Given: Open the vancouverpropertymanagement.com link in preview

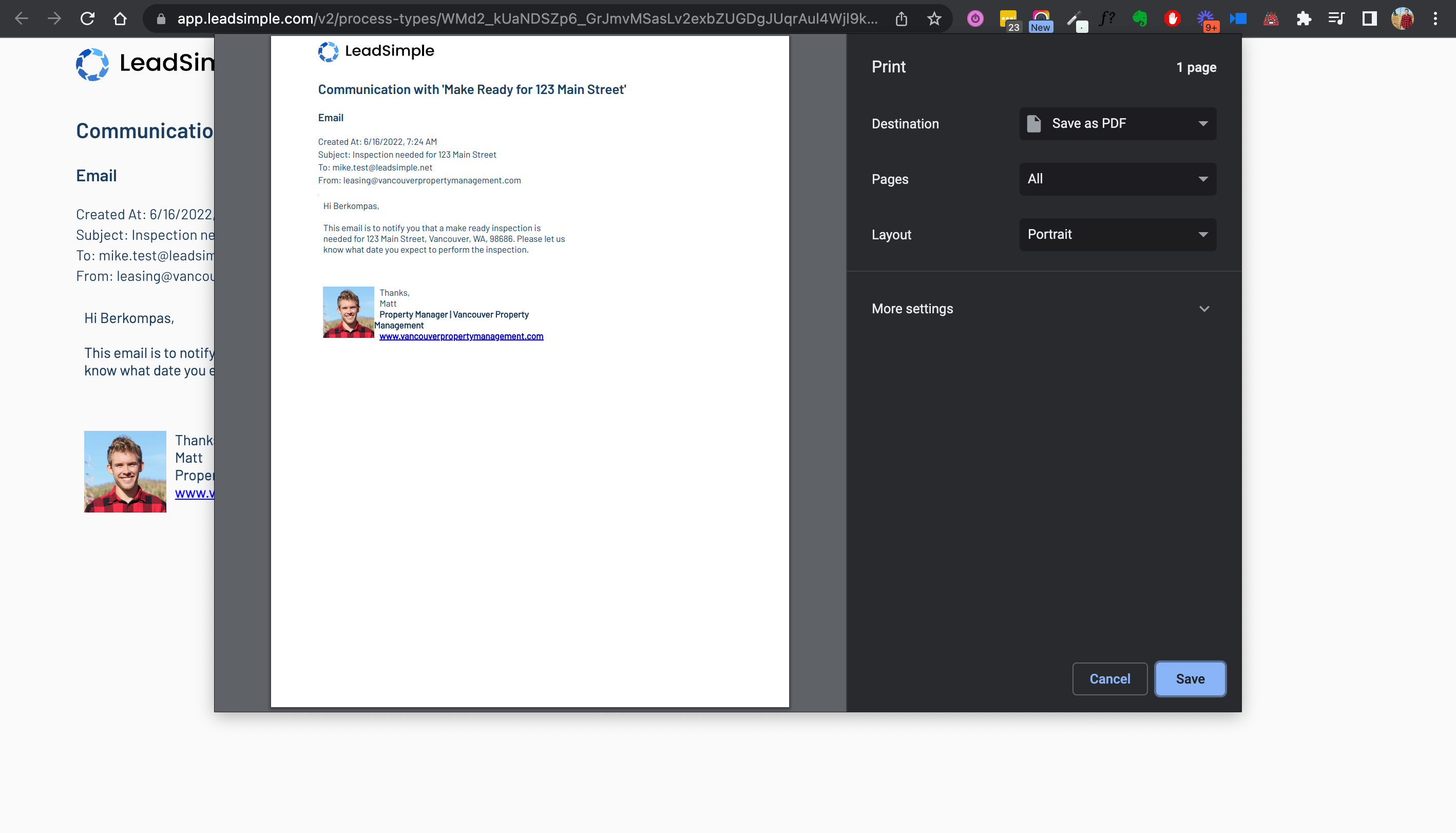Looking at the screenshot, I should tap(461, 336).
